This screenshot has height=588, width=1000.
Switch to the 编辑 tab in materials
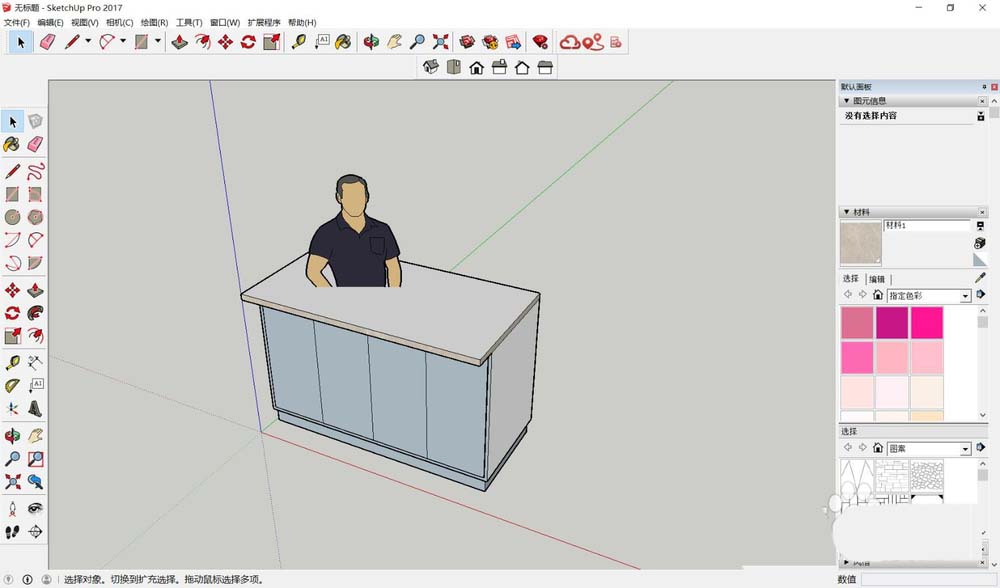(876, 279)
